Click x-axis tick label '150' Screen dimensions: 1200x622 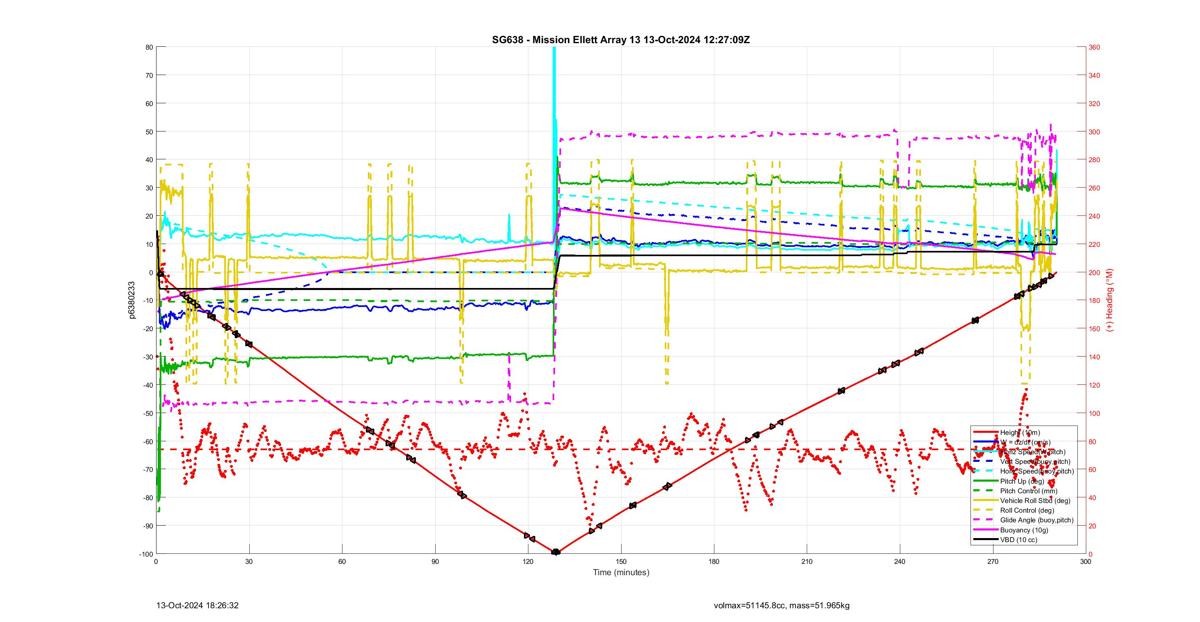coord(621,562)
